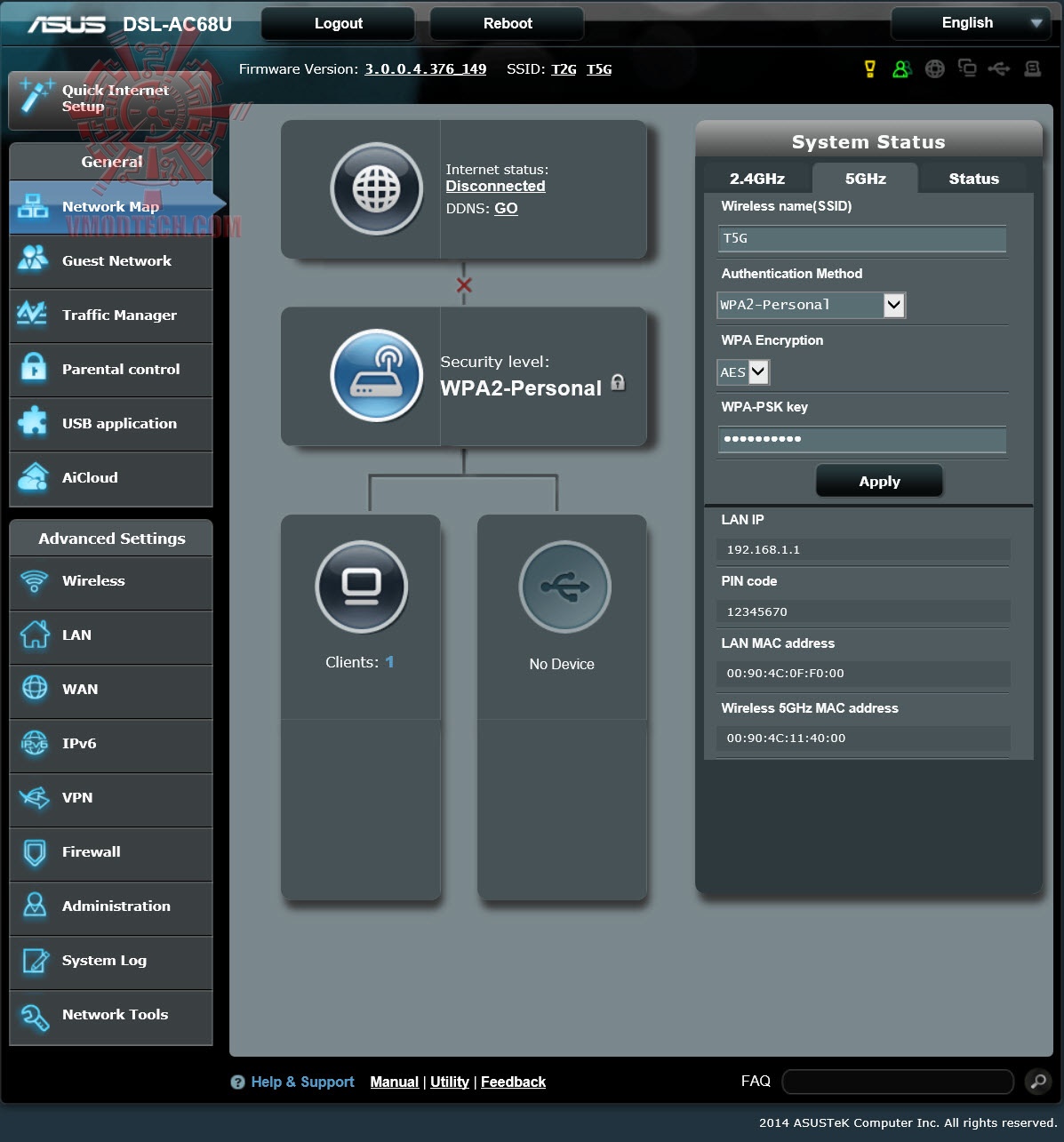This screenshot has width=1064, height=1142.
Task: Open VPN settings
Action: 111,799
